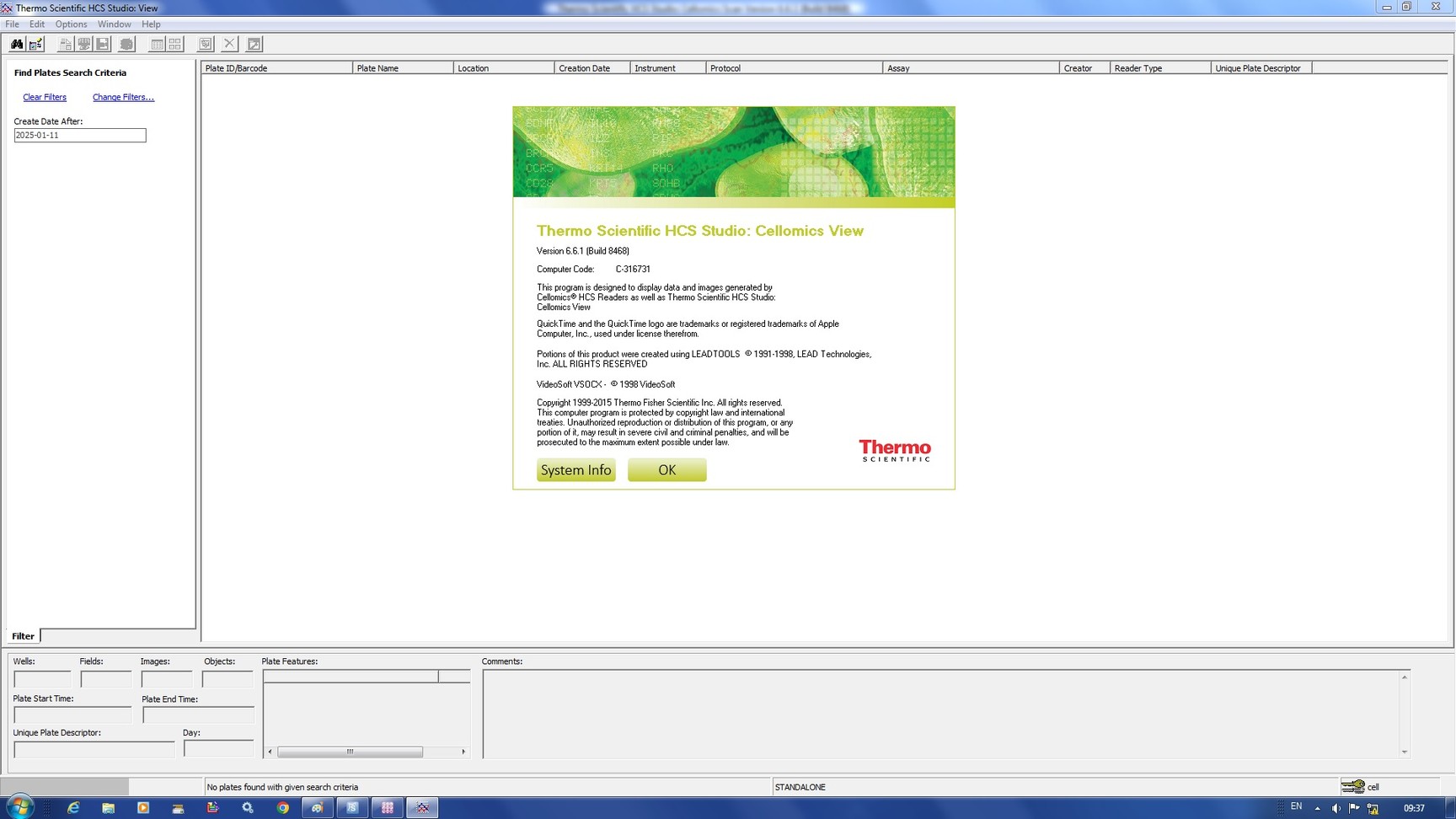Click the Windows Start orb
Image resolution: width=1456 pixels, height=819 pixels.
click(19, 807)
